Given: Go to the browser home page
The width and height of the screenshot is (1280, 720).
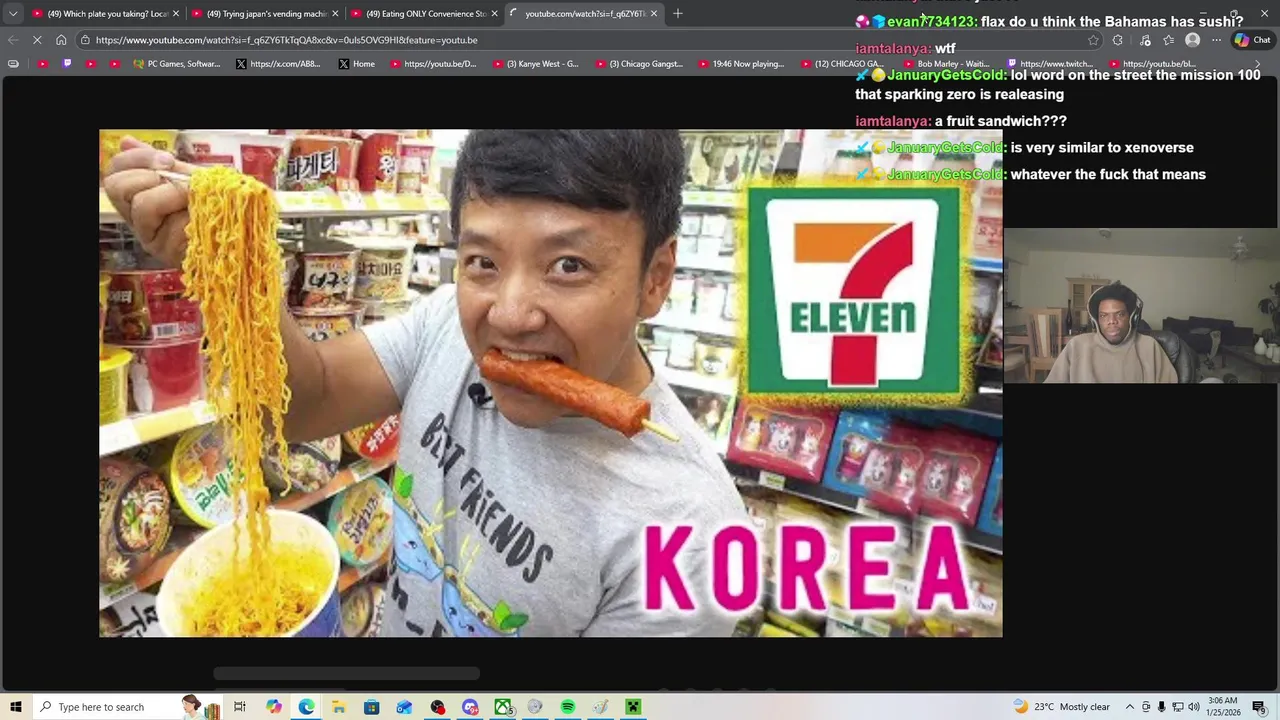Looking at the screenshot, I should [61, 40].
